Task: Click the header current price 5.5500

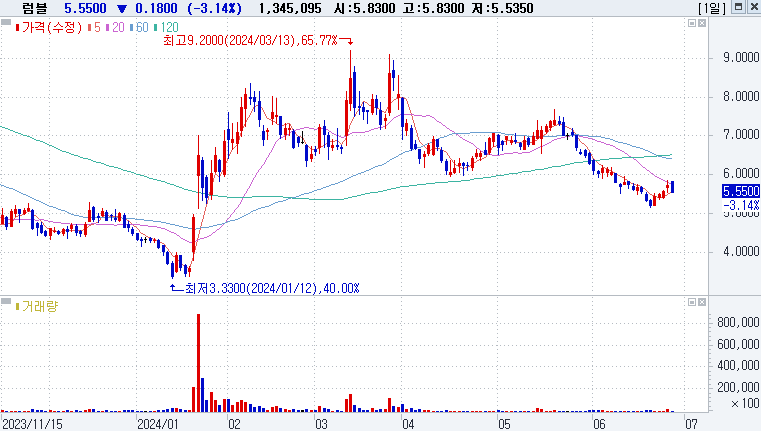Action: [x=85, y=8]
